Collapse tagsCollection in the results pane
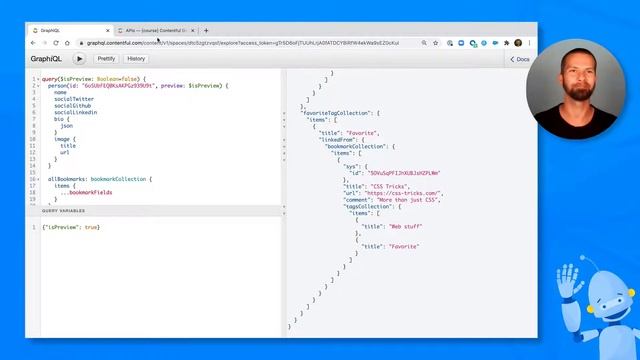This screenshot has height=360, width=640. (284, 207)
